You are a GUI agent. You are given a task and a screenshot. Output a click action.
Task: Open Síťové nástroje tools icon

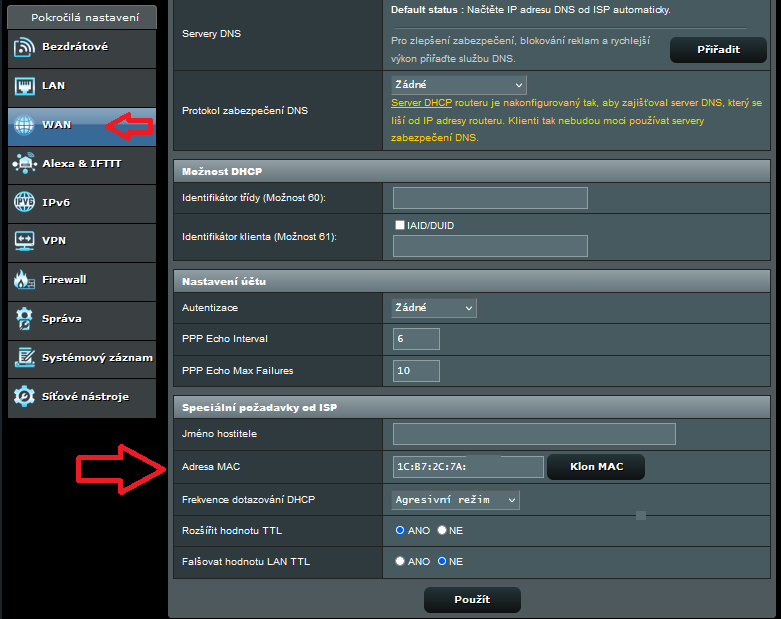coord(25,396)
